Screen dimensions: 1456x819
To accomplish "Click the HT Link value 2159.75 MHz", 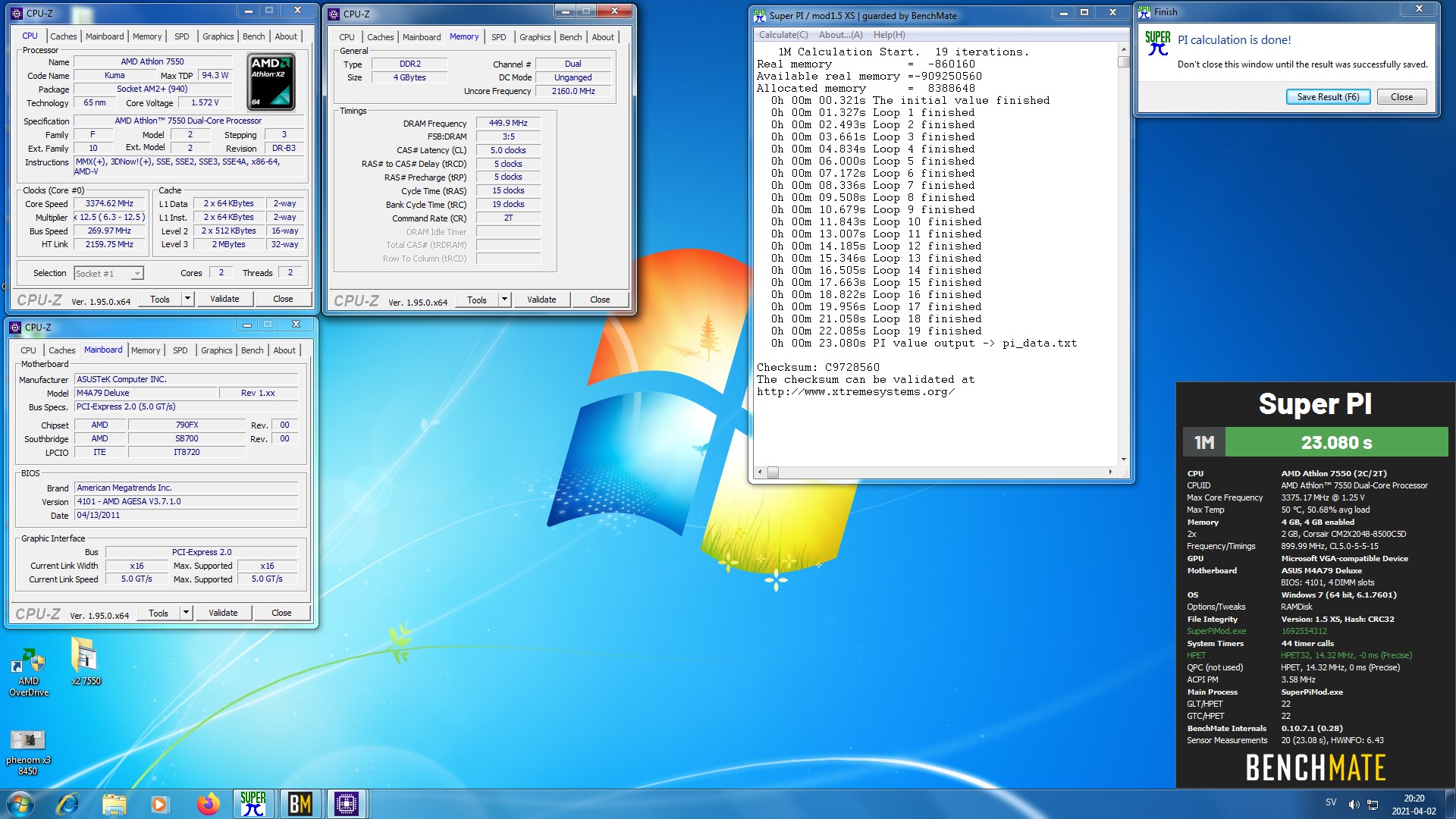I will coord(109,245).
